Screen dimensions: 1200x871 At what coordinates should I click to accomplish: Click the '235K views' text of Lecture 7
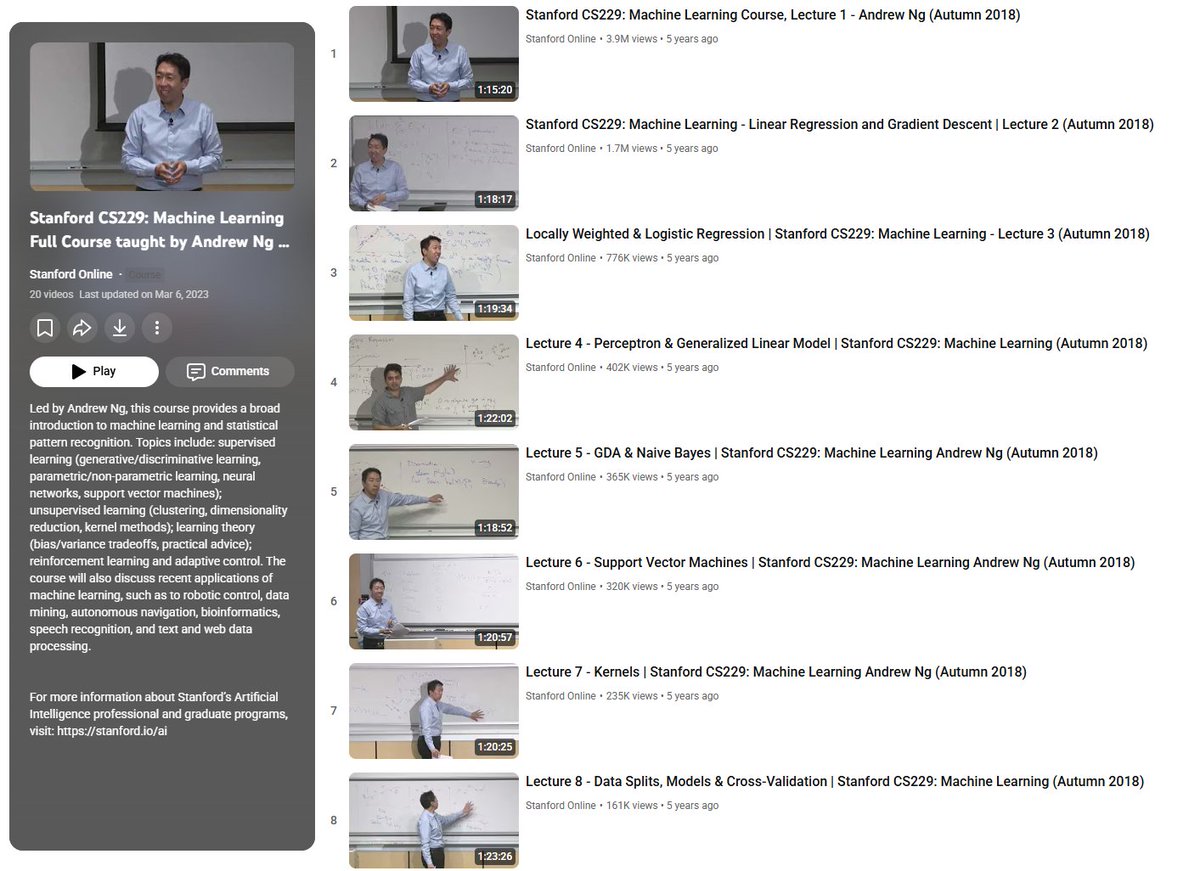point(632,696)
